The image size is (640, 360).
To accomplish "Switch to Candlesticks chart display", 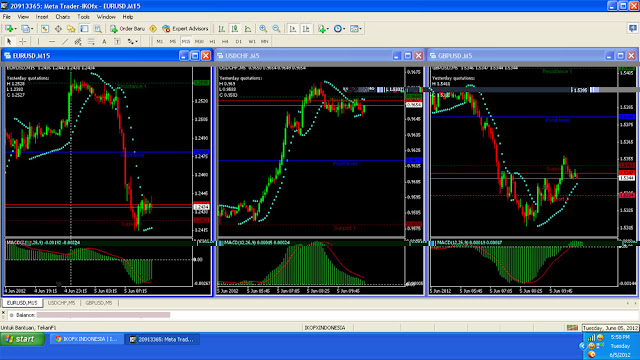I will click(235, 29).
